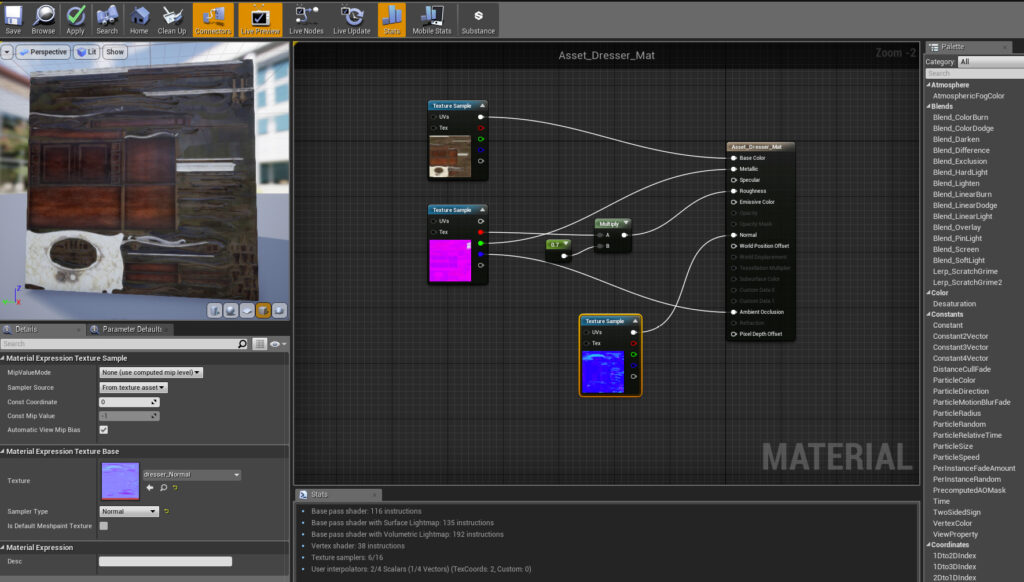Click the Clean Up toolbar icon
Image resolution: width=1024 pixels, height=582 pixels.
click(x=172, y=18)
